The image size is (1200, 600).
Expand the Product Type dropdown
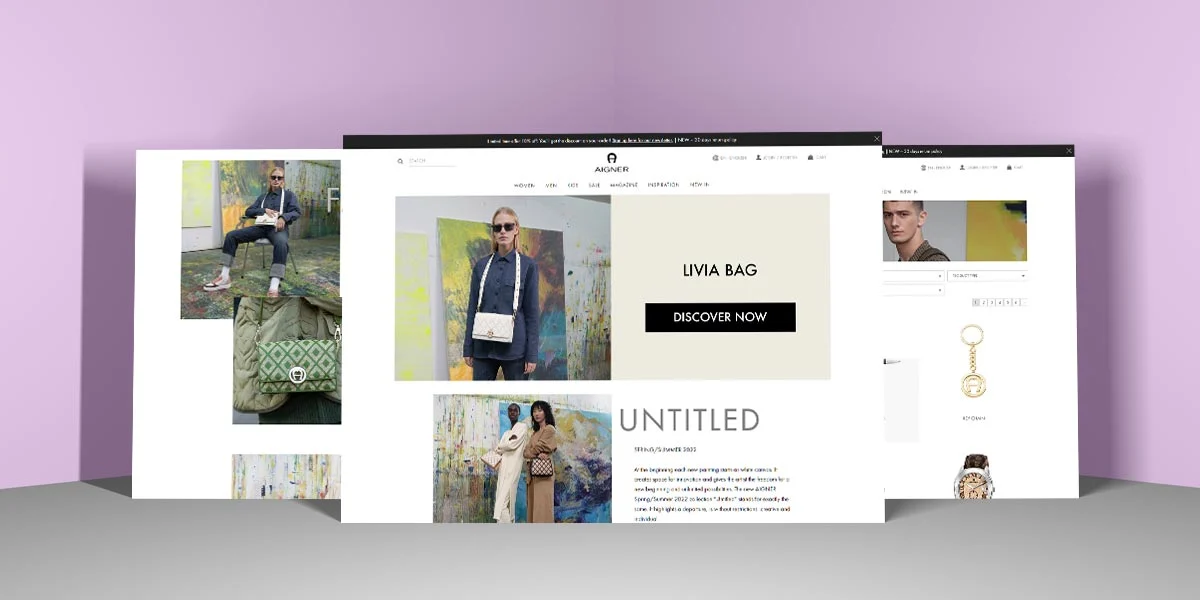point(987,275)
